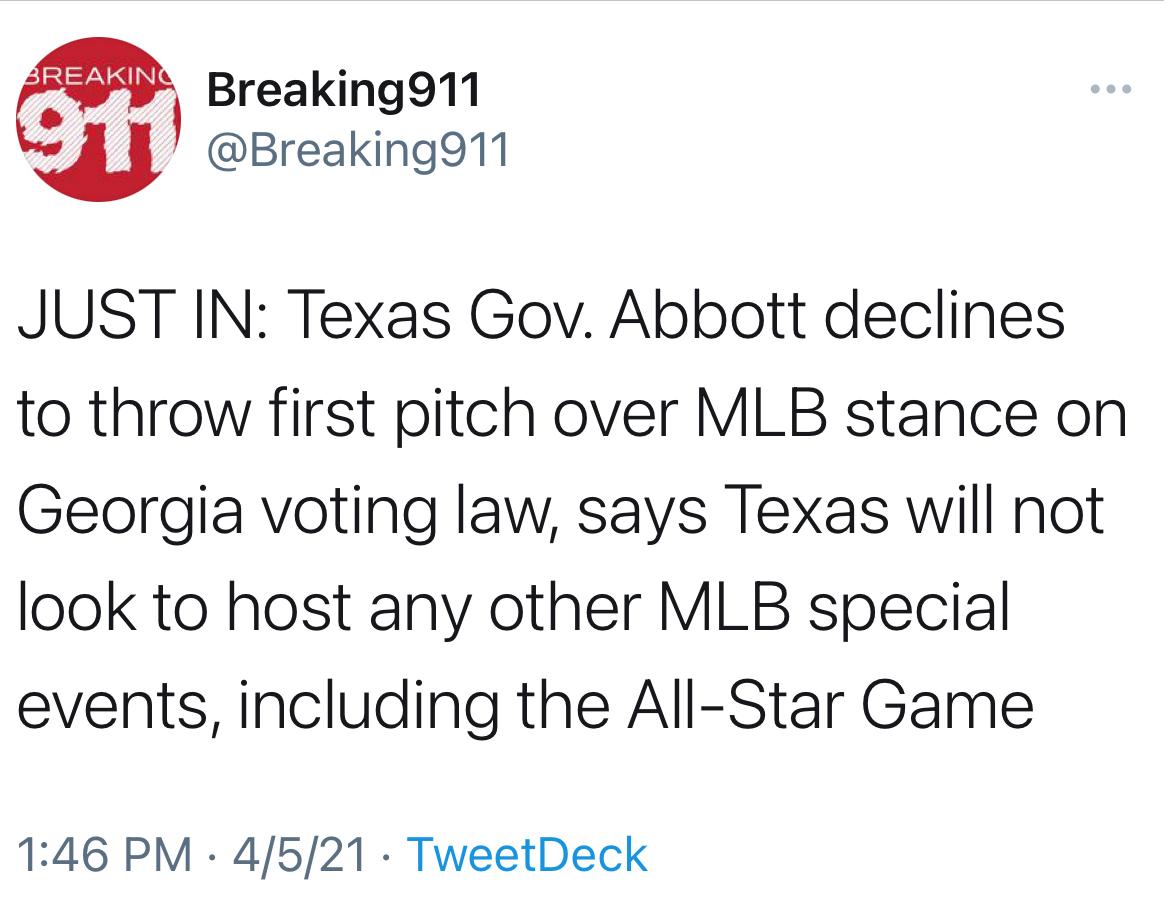The width and height of the screenshot is (1164, 923).
Task: Click the 4/5/21 date of the tweet
Action: (299, 854)
